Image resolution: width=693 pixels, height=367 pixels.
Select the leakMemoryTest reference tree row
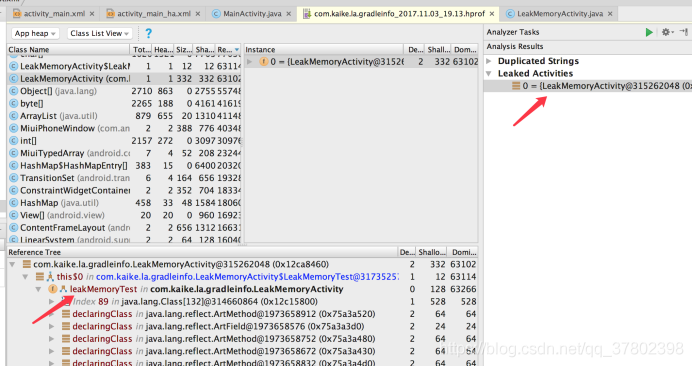(243, 289)
